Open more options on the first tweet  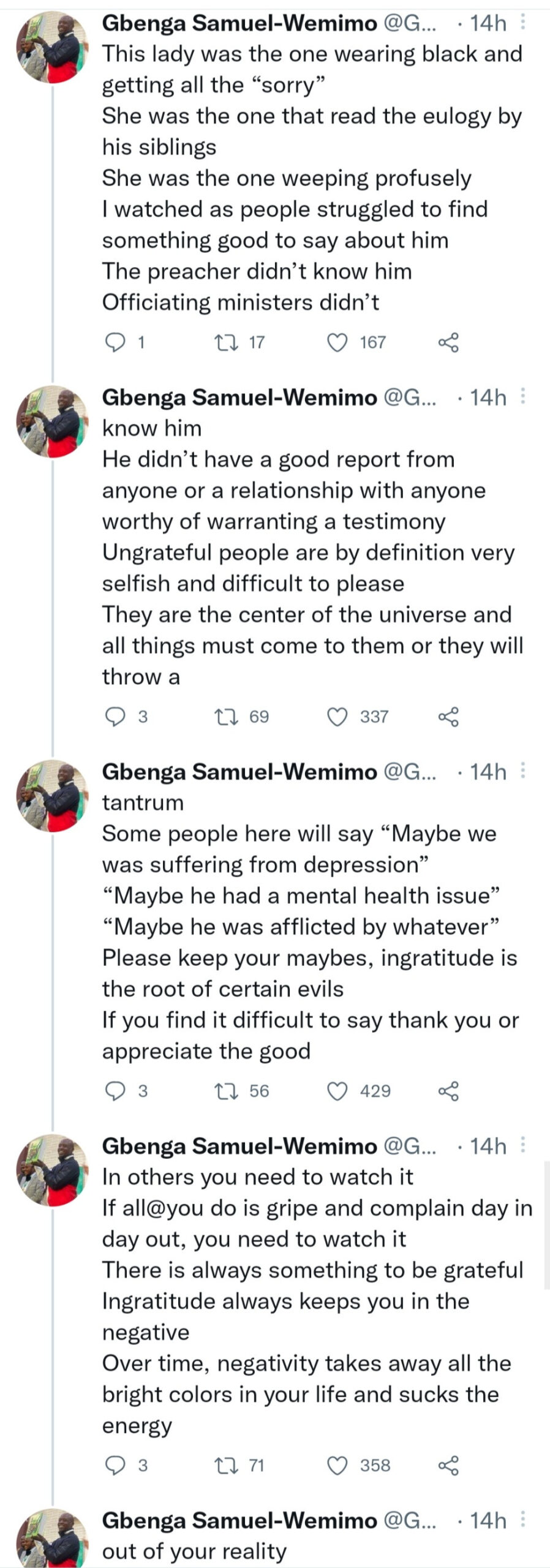[x=522, y=23]
